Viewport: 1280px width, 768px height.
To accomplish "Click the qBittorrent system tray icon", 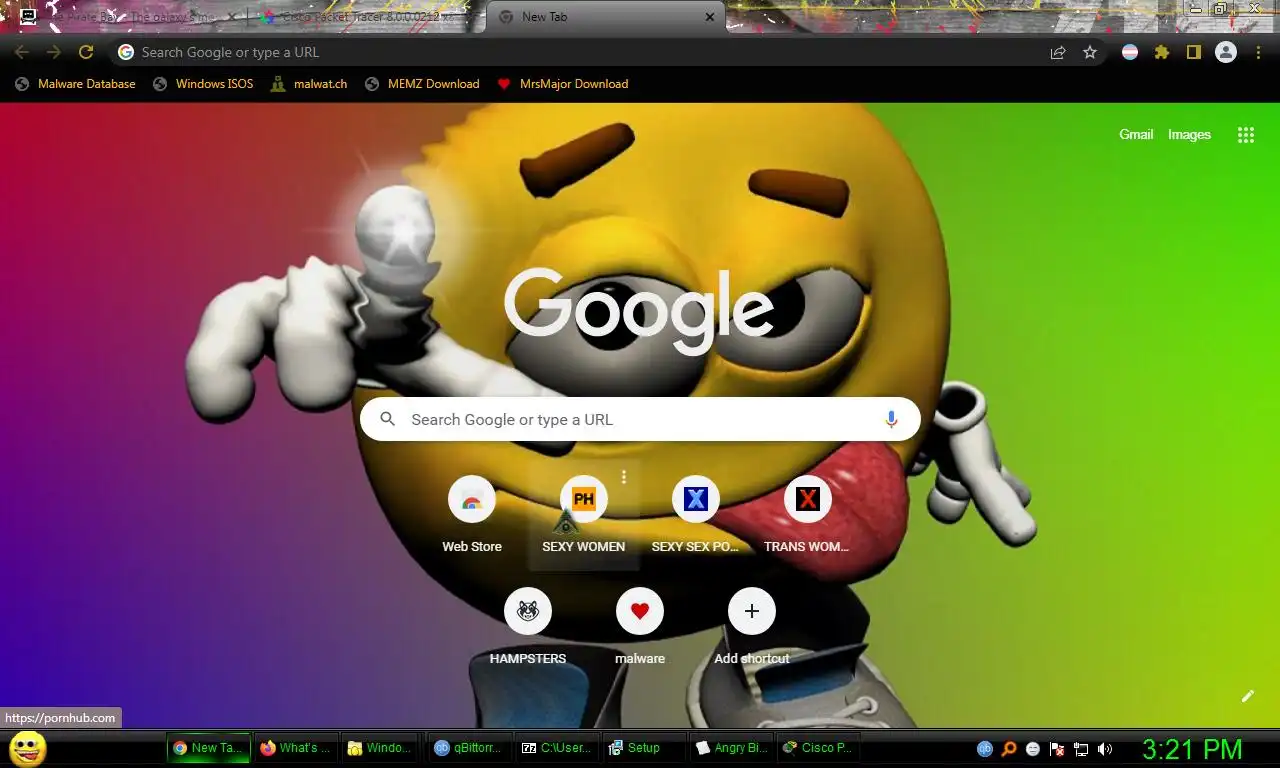I will click(x=985, y=748).
